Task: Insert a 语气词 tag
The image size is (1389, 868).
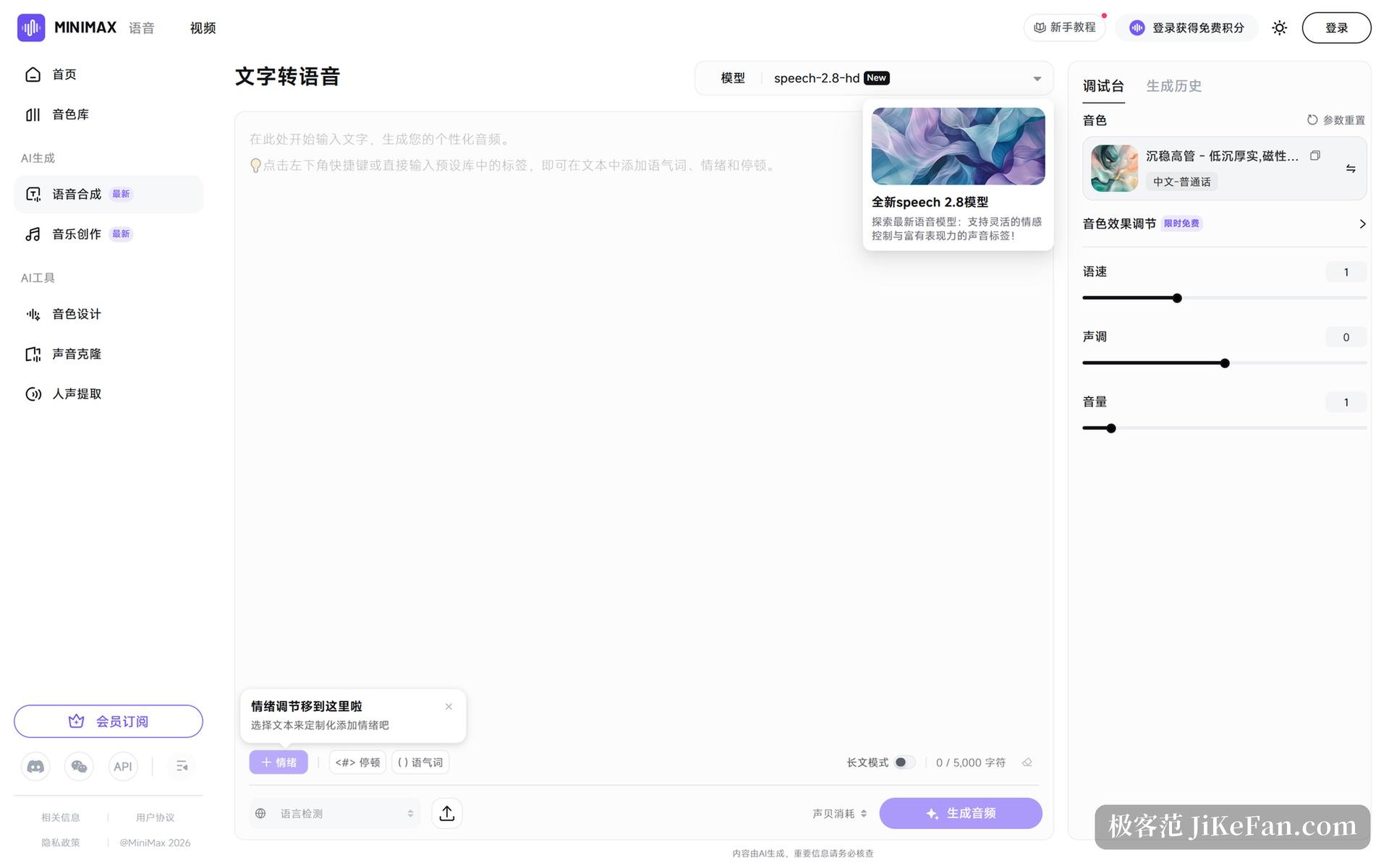Action: click(x=420, y=762)
